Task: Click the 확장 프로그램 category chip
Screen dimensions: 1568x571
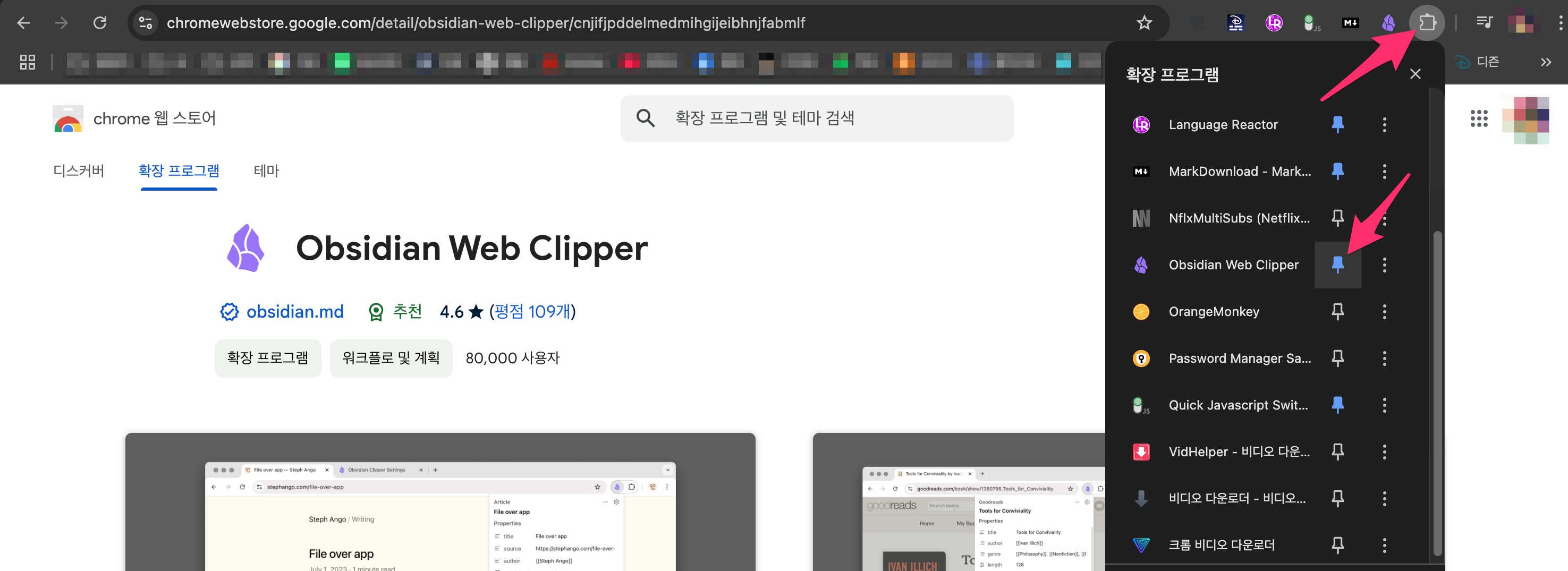Action: tap(267, 358)
